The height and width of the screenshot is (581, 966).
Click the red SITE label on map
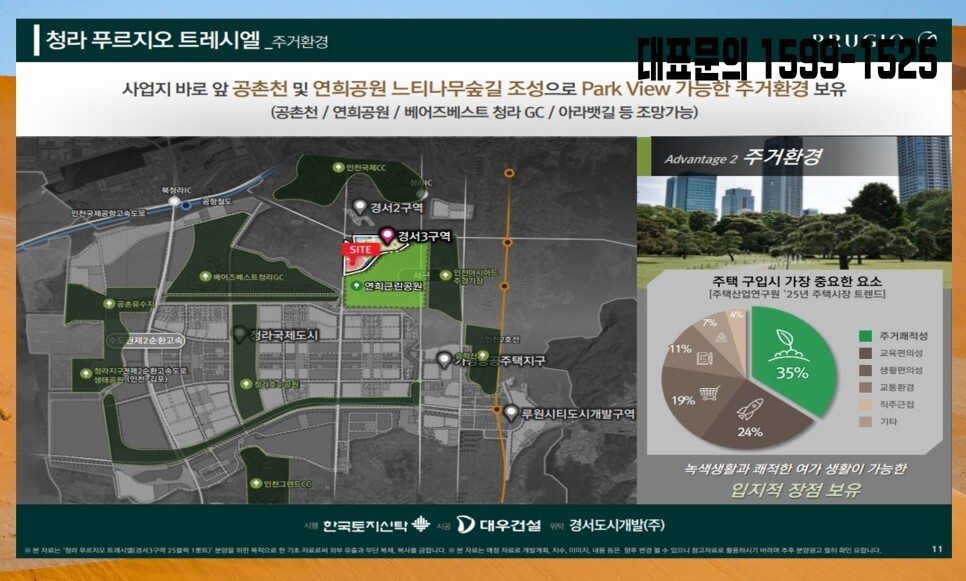coord(360,250)
